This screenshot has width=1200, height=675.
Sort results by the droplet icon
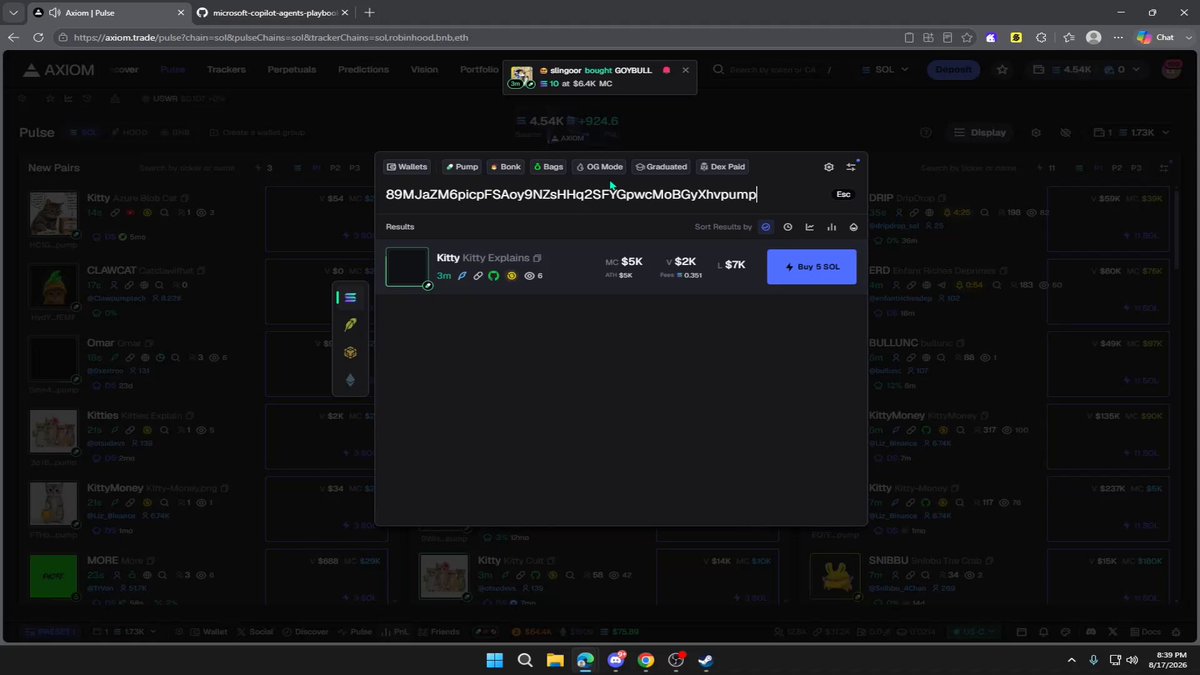[x=853, y=227]
